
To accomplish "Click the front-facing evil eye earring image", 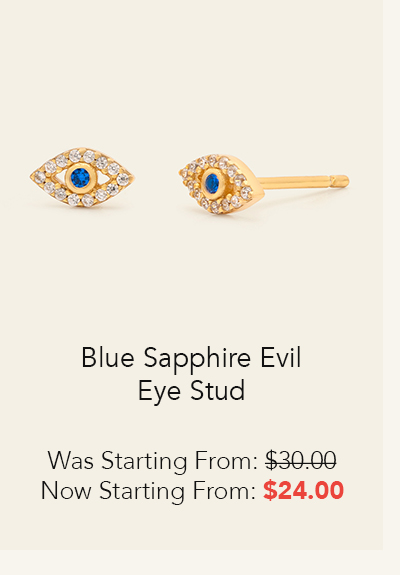I will coord(82,177).
